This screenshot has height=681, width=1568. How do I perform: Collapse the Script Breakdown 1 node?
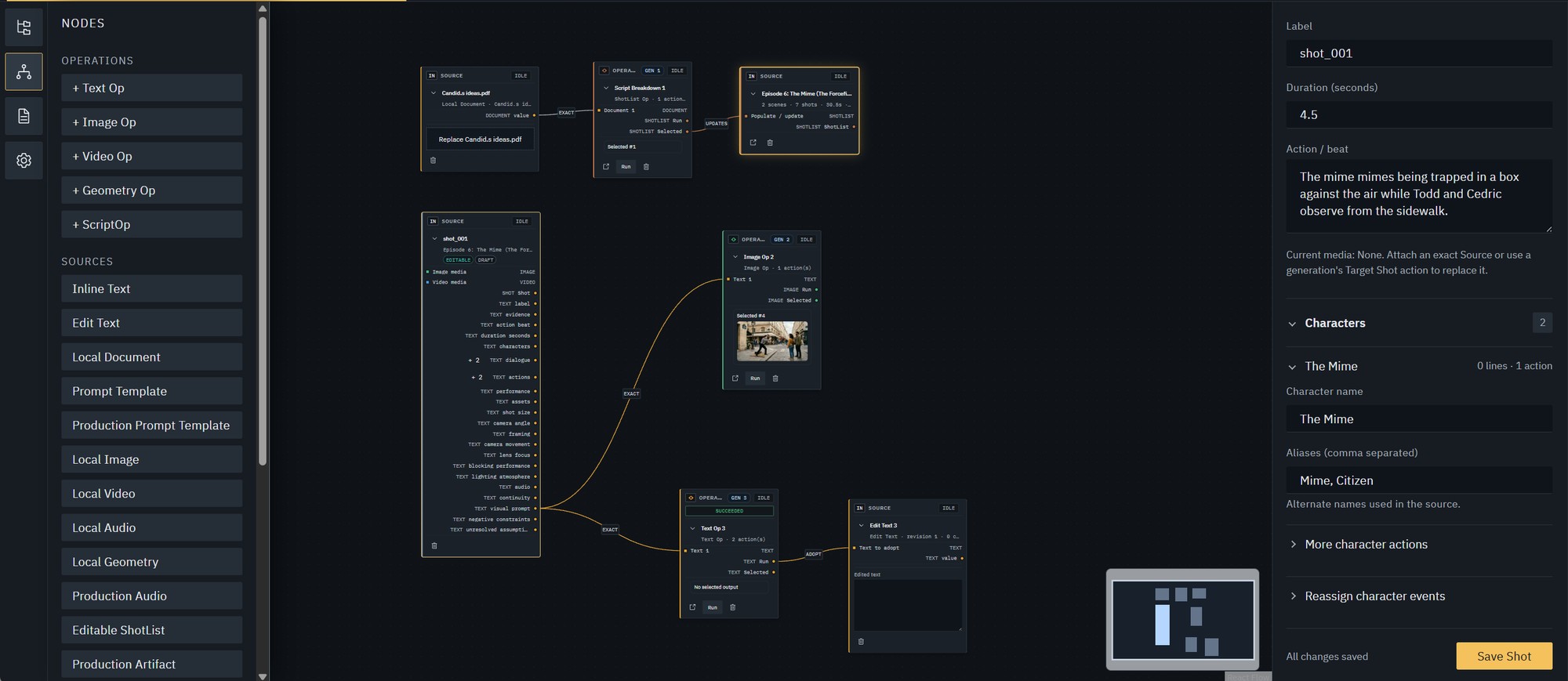(606, 88)
